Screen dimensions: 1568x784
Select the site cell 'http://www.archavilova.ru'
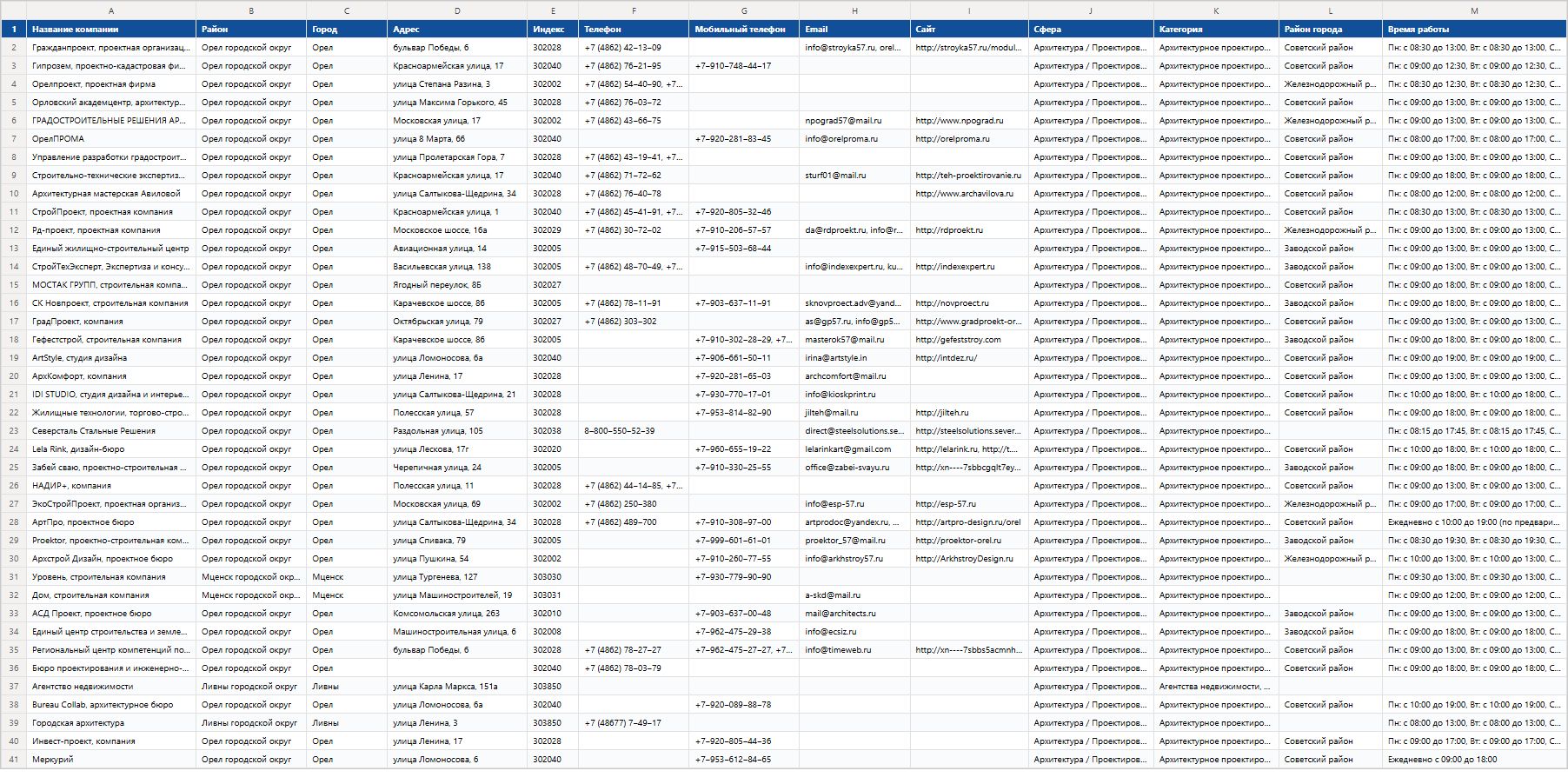point(969,194)
